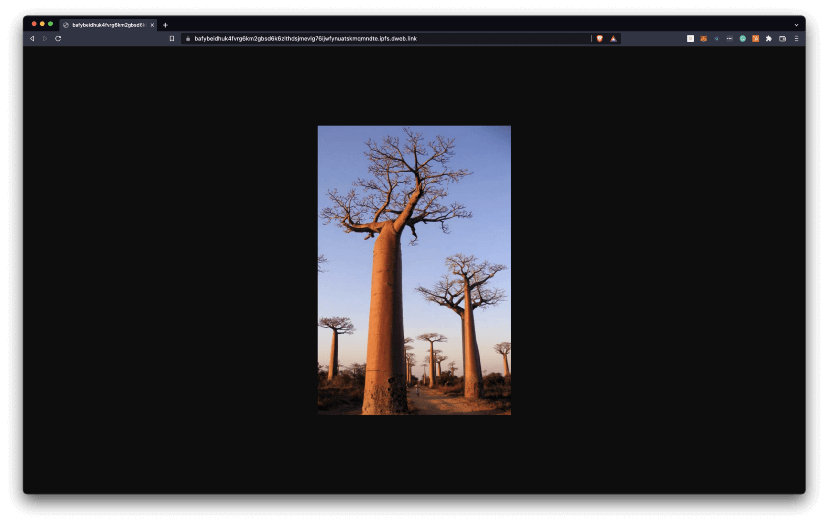Bookmark this page with the bookmark icon
The width and height of the screenshot is (828, 524).
172,38
